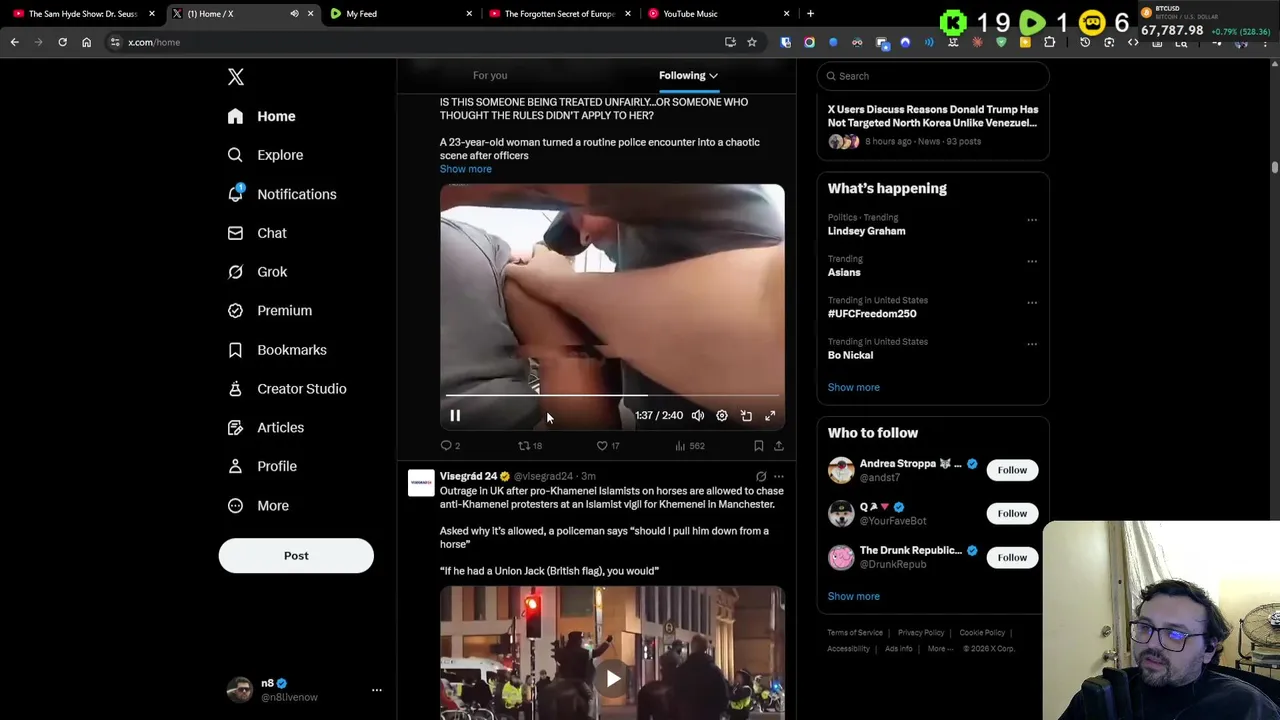Mute the X tab audio icon
Viewport: 1280px width, 720px height.
click(294, 14)
